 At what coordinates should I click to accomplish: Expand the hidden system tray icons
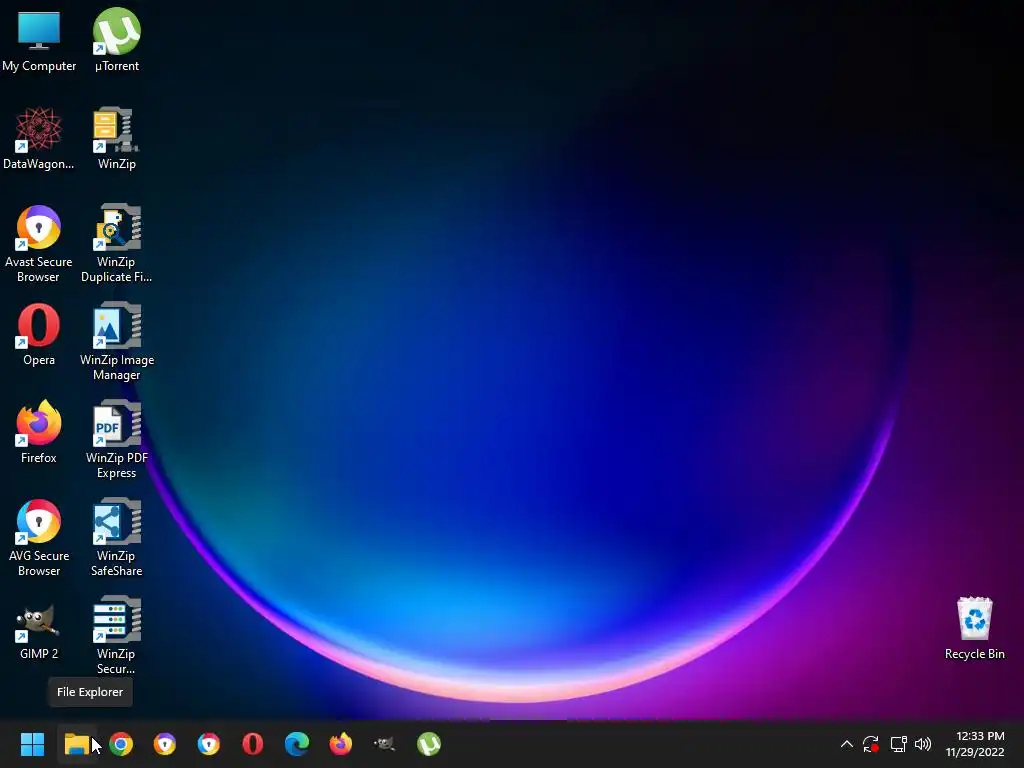click(846, 744)
